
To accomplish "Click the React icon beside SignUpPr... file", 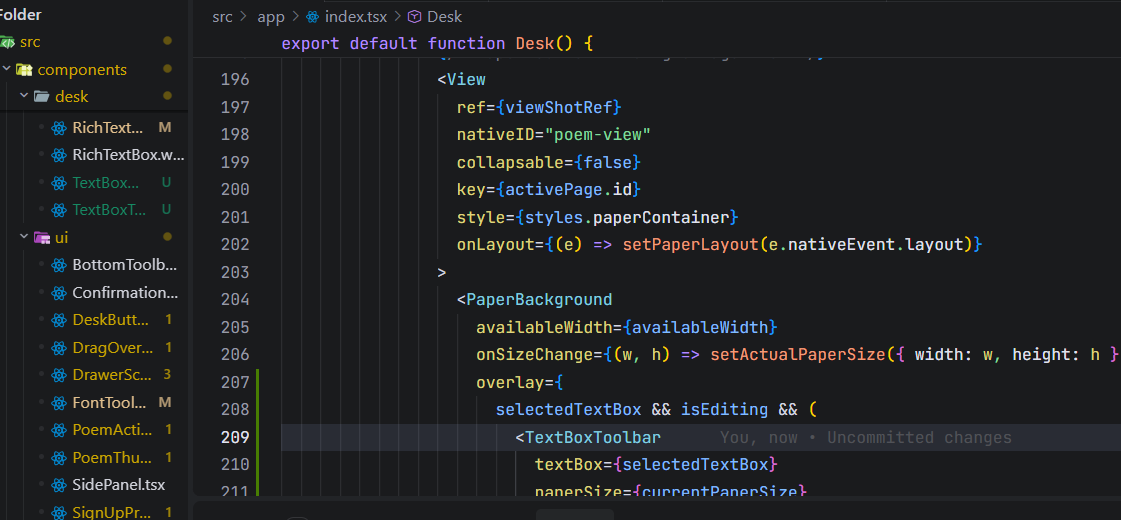I will click(x=59, y=512).
